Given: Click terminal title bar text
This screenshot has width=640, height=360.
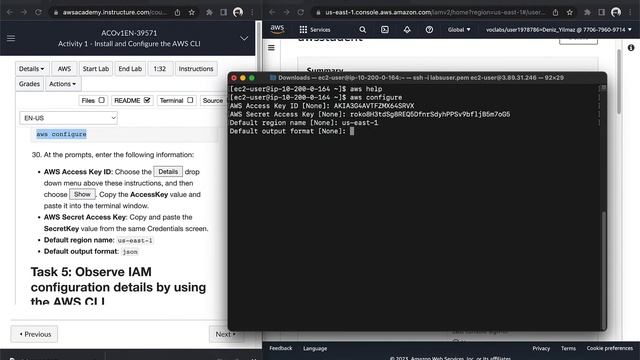Looking at the screenshot, I should coord(421,78).
